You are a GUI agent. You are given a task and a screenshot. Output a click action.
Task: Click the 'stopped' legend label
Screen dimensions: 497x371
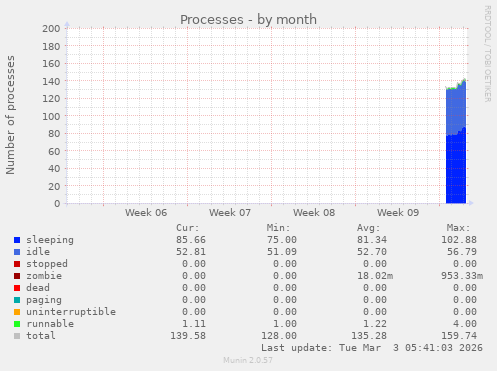click(x=47, y=264)
